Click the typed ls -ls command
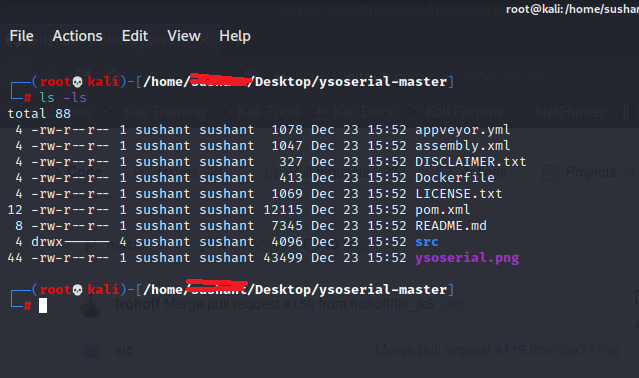Image resolution: width=639 pixels, height=378 pixels. (x=63, y=98)
